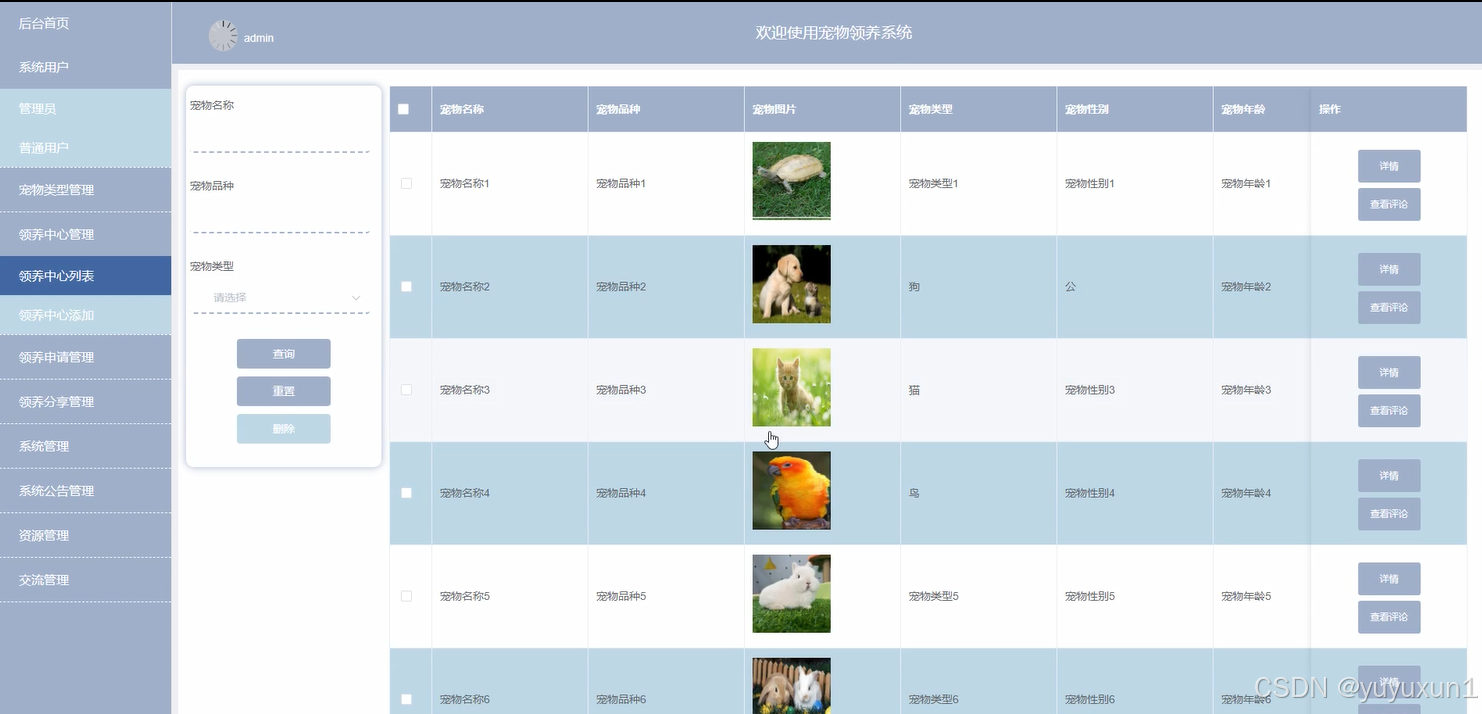The width and height of the screenshot is (1482, 714).
Task: Click the 重置 reset button
Action: point(283,391)
